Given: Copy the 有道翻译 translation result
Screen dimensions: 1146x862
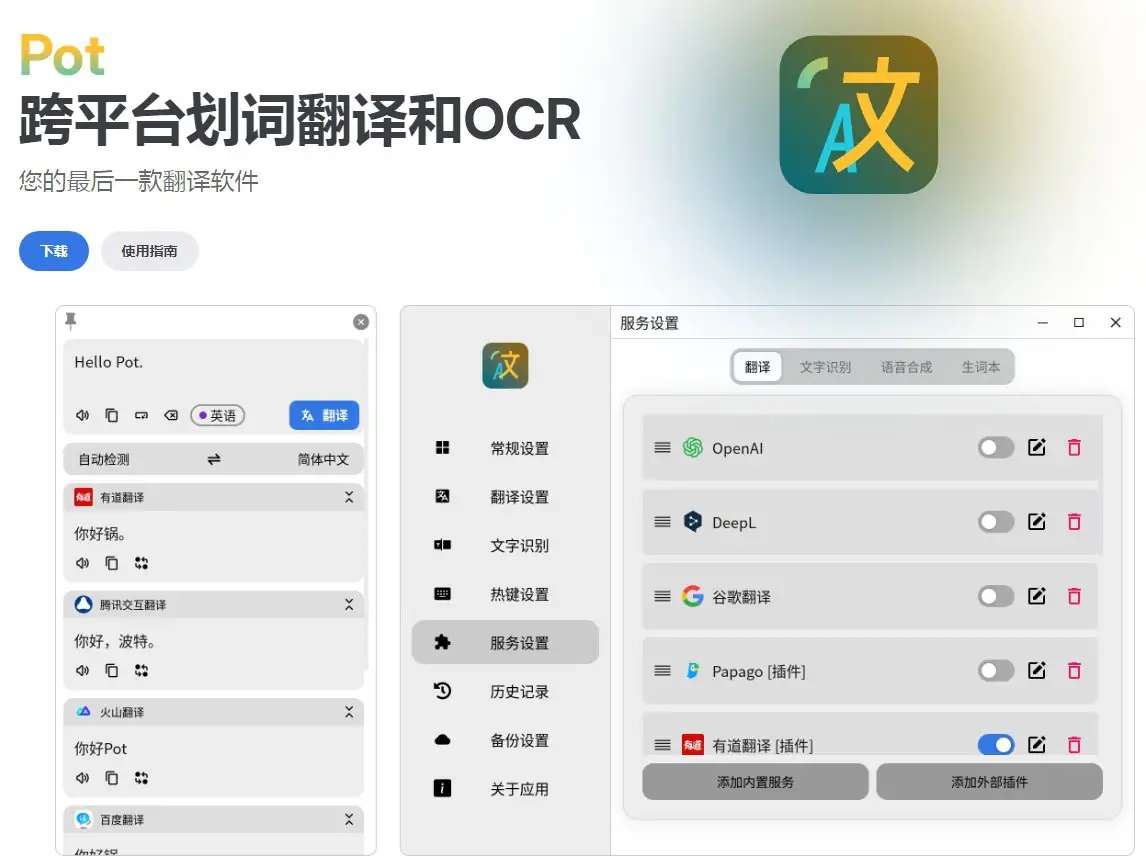Looking at the screenshot, I should 111,563.
